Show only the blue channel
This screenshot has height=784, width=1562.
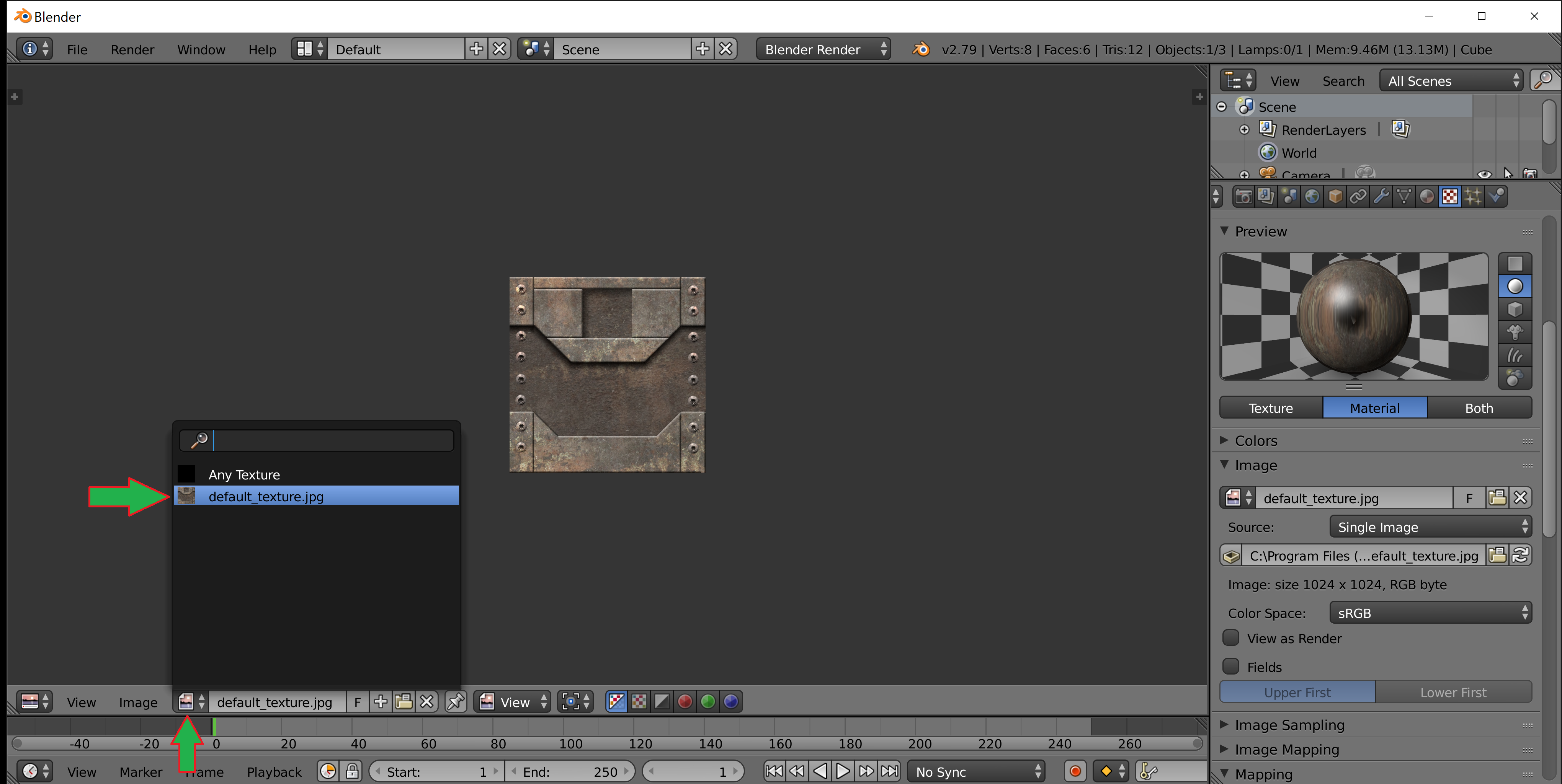click(x=731, y=702)
